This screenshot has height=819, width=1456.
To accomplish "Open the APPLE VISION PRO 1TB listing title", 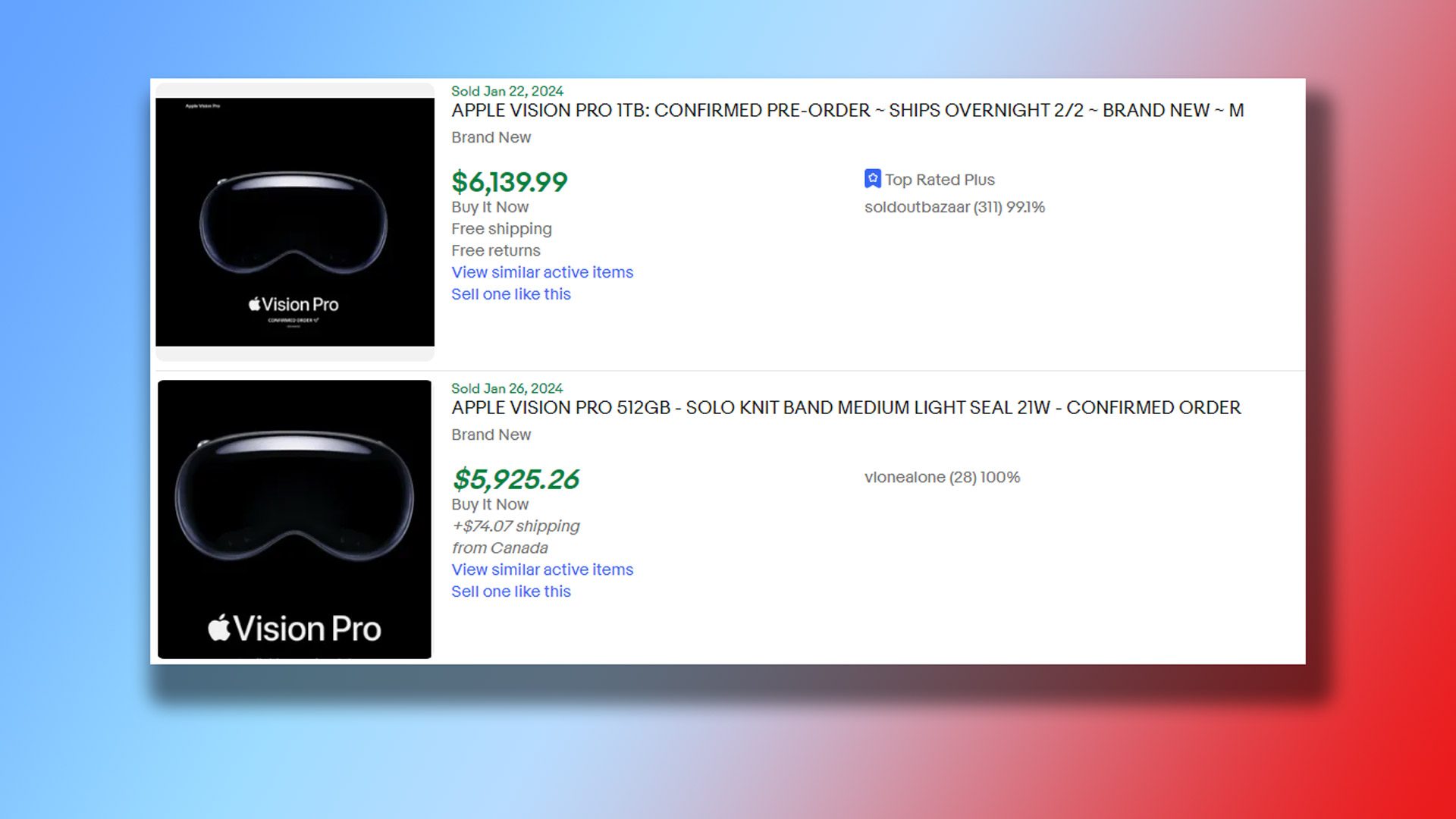I will click(847, 110).
